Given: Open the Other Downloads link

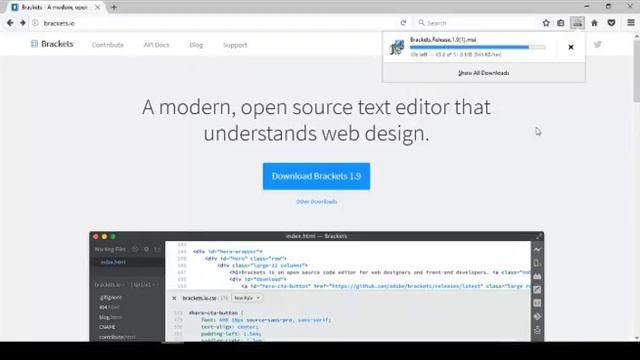Looking at the screenshot, I should (316, 202).
